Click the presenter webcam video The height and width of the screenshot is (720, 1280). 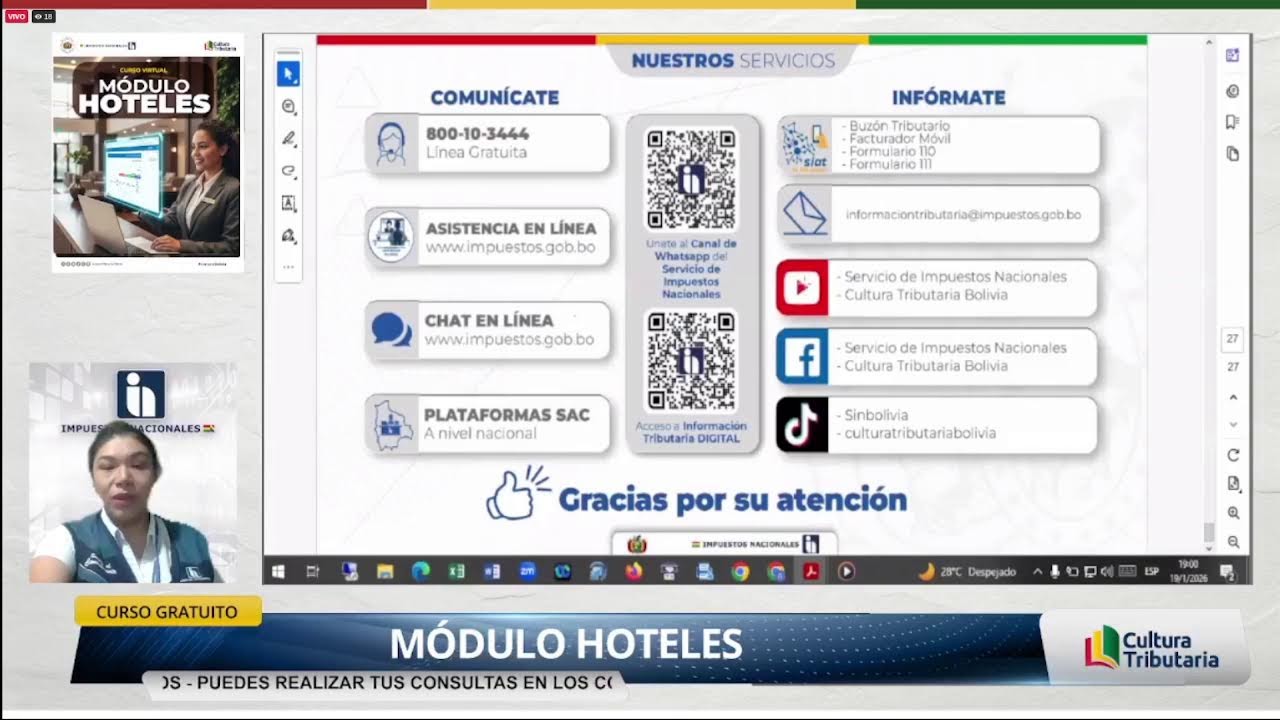point(133,473)
